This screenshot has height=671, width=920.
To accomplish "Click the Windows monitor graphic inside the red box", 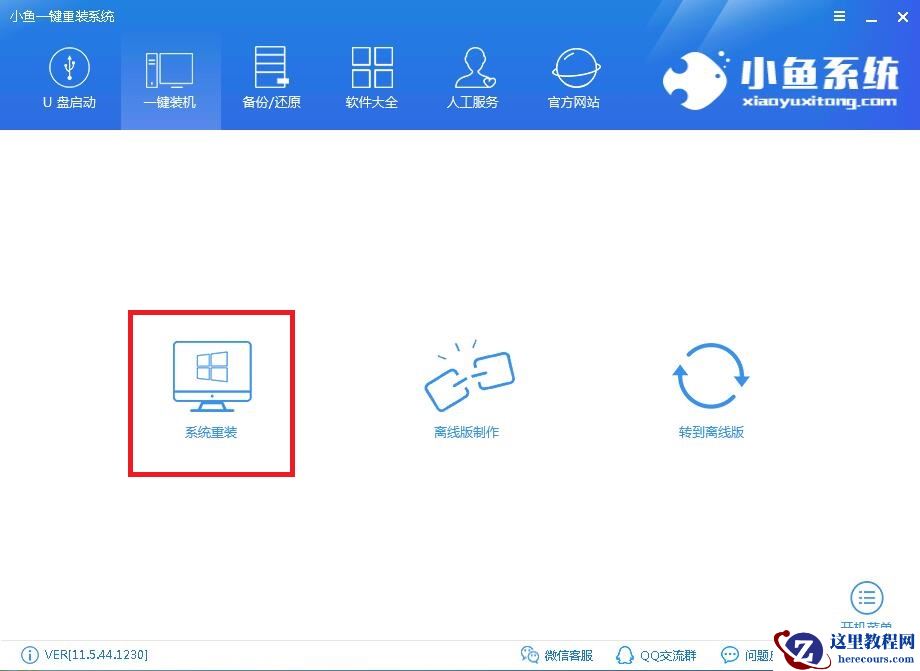I will click(211, 373).
